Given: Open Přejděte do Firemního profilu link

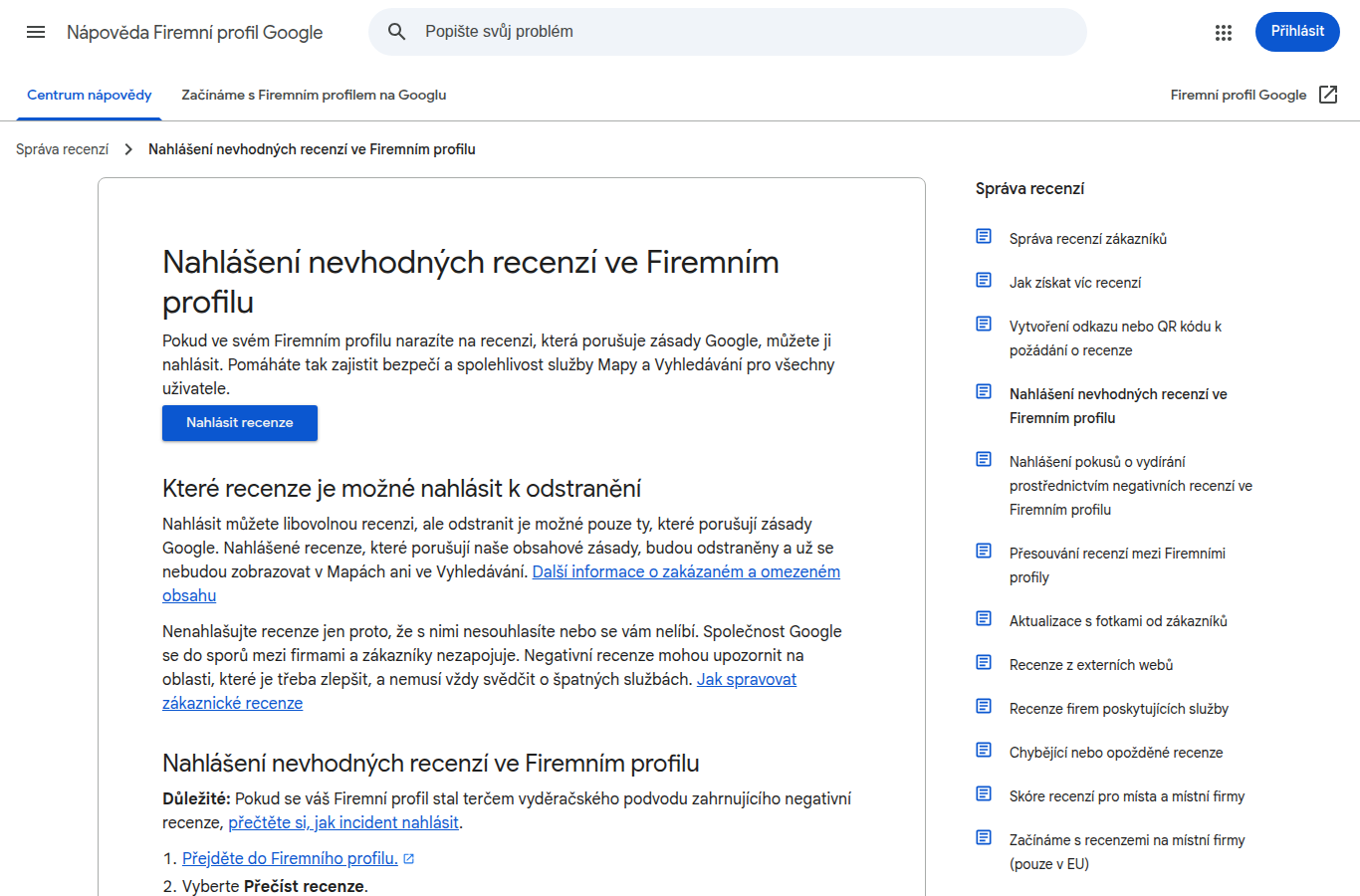Looking at the screenshot, I should [x=290, y=858].
